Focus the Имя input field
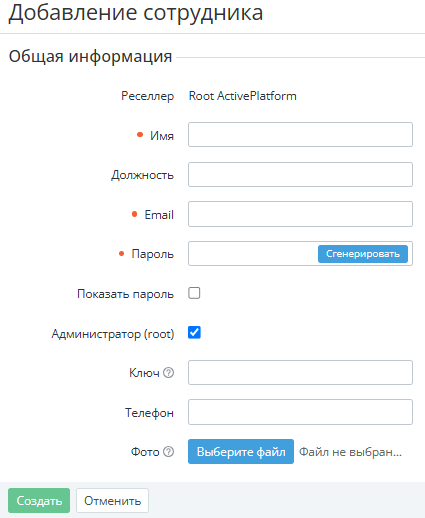The height and width of the screenshot is (518, 425). coord(300,135)
